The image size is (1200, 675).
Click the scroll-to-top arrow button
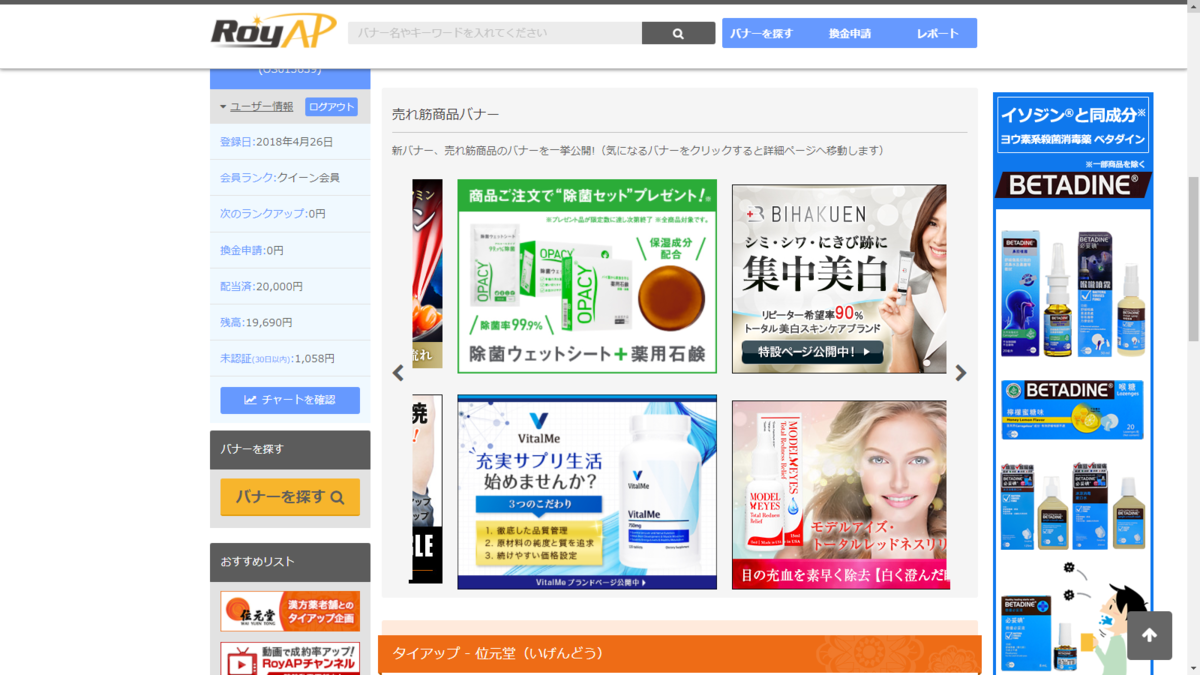1149,635
